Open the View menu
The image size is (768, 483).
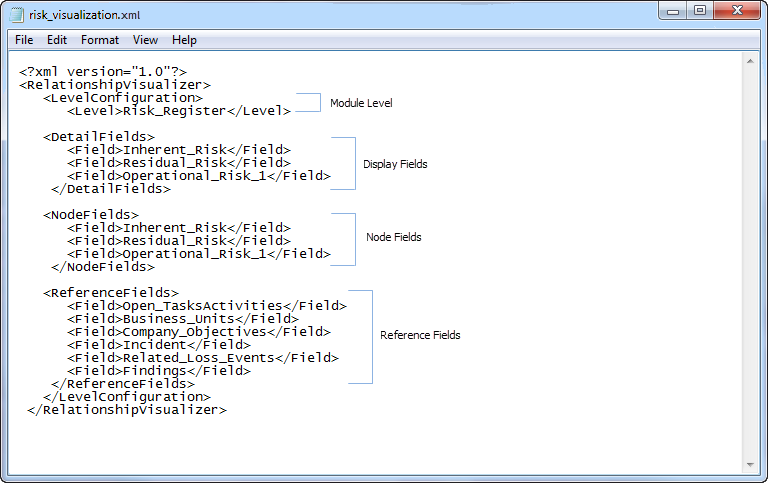145,40
